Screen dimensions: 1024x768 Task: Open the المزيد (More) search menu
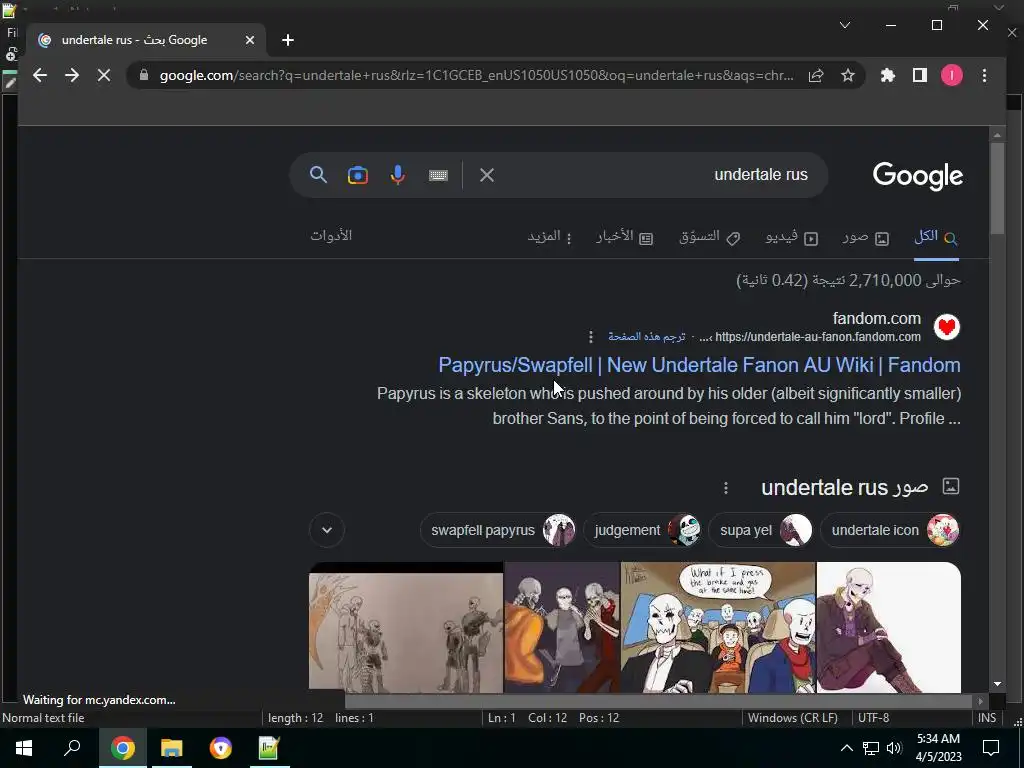550,236
